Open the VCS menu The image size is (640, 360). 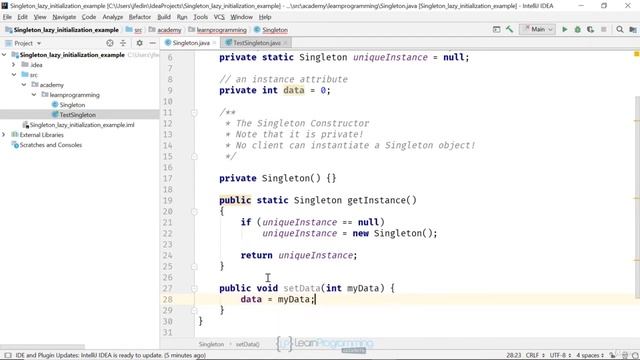click(x=219, y=17)
